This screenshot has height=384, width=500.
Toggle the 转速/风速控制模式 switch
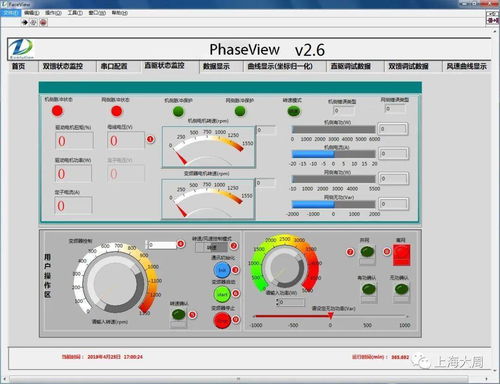point(211,247)
